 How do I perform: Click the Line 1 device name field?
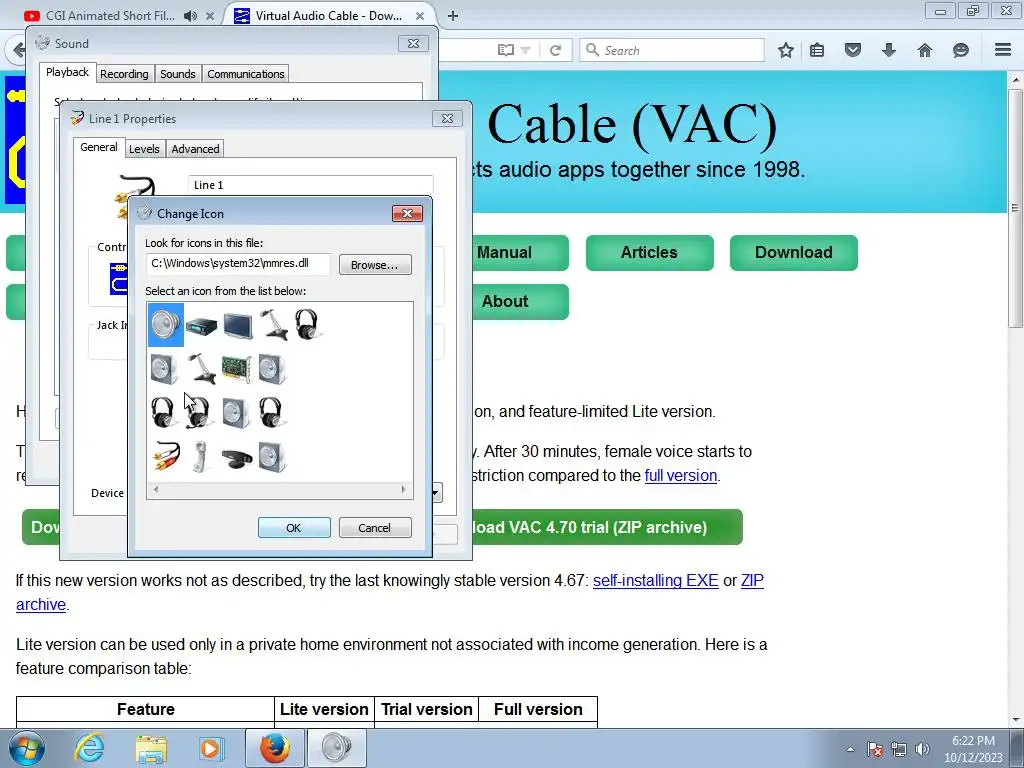tap(311, 185)
